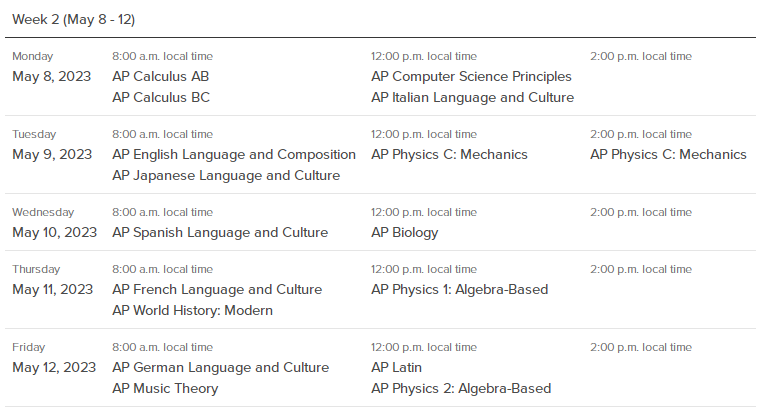Click the AP Latin exam

pos(396,367)
